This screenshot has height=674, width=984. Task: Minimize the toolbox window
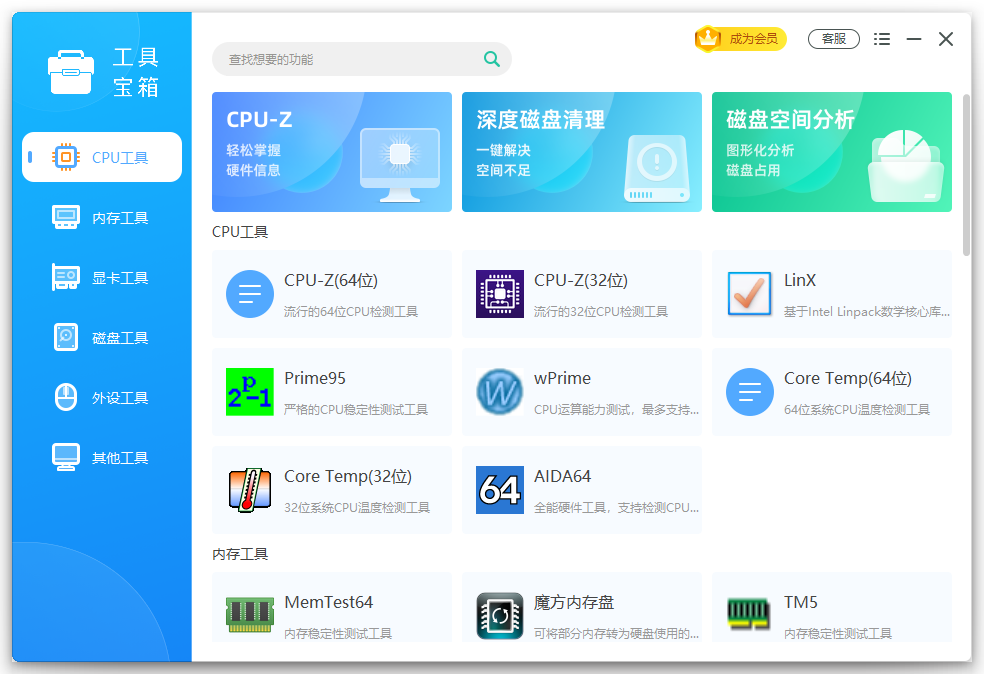pos(914,39)
